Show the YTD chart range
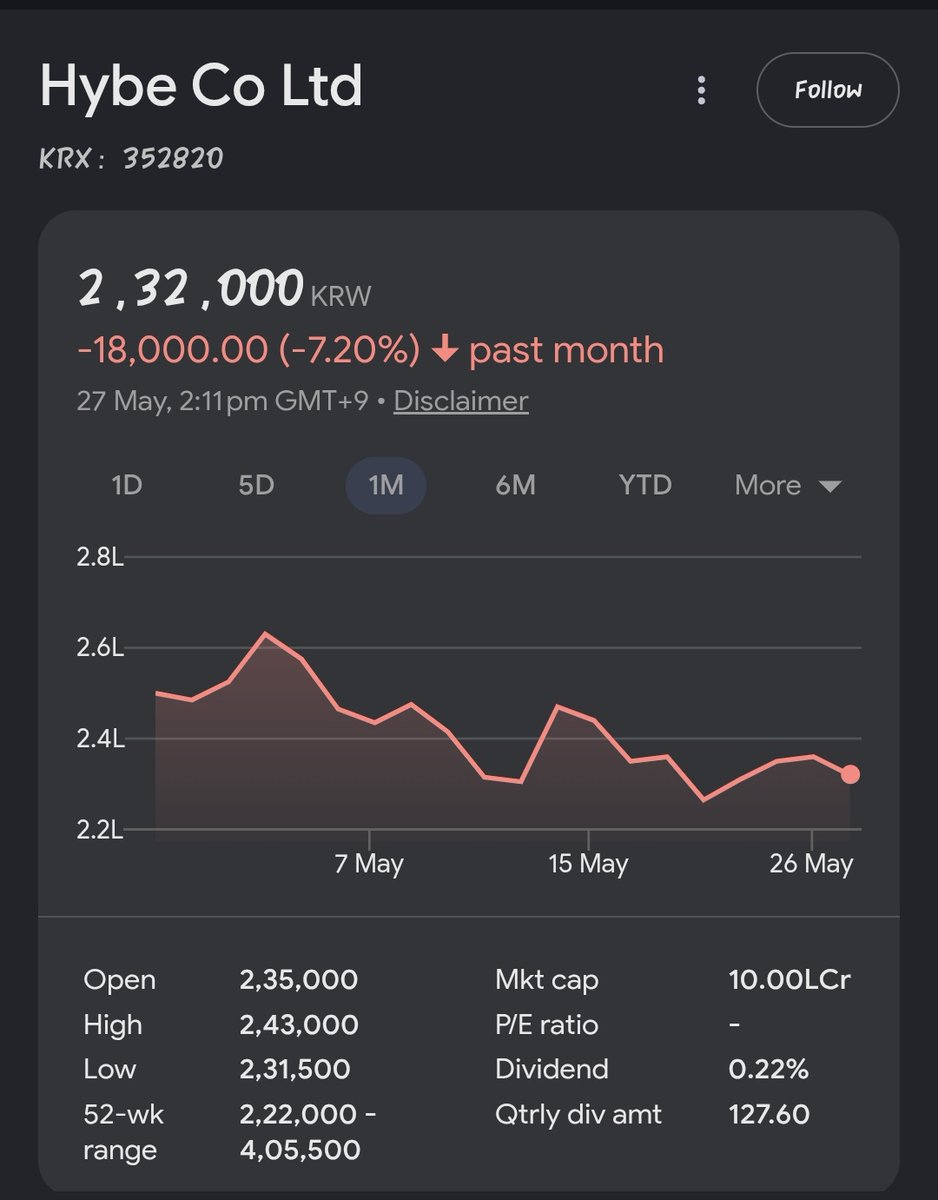938x1200 pixels. click(x=645, y=485)
